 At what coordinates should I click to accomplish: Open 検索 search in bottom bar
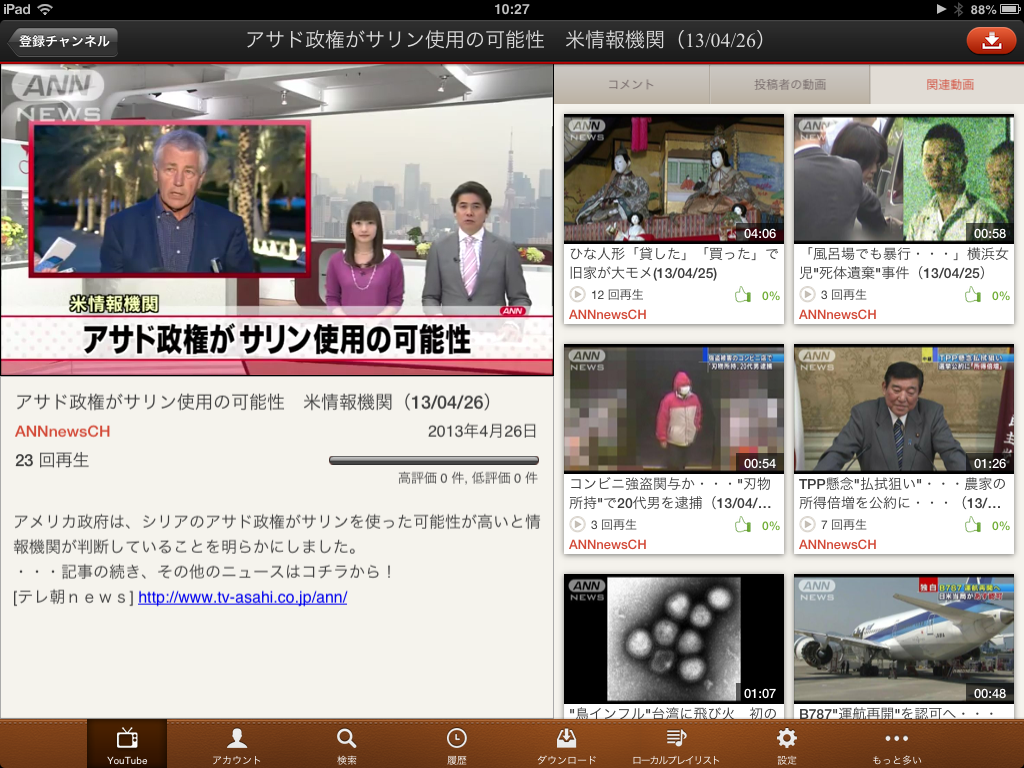[347, 744]
